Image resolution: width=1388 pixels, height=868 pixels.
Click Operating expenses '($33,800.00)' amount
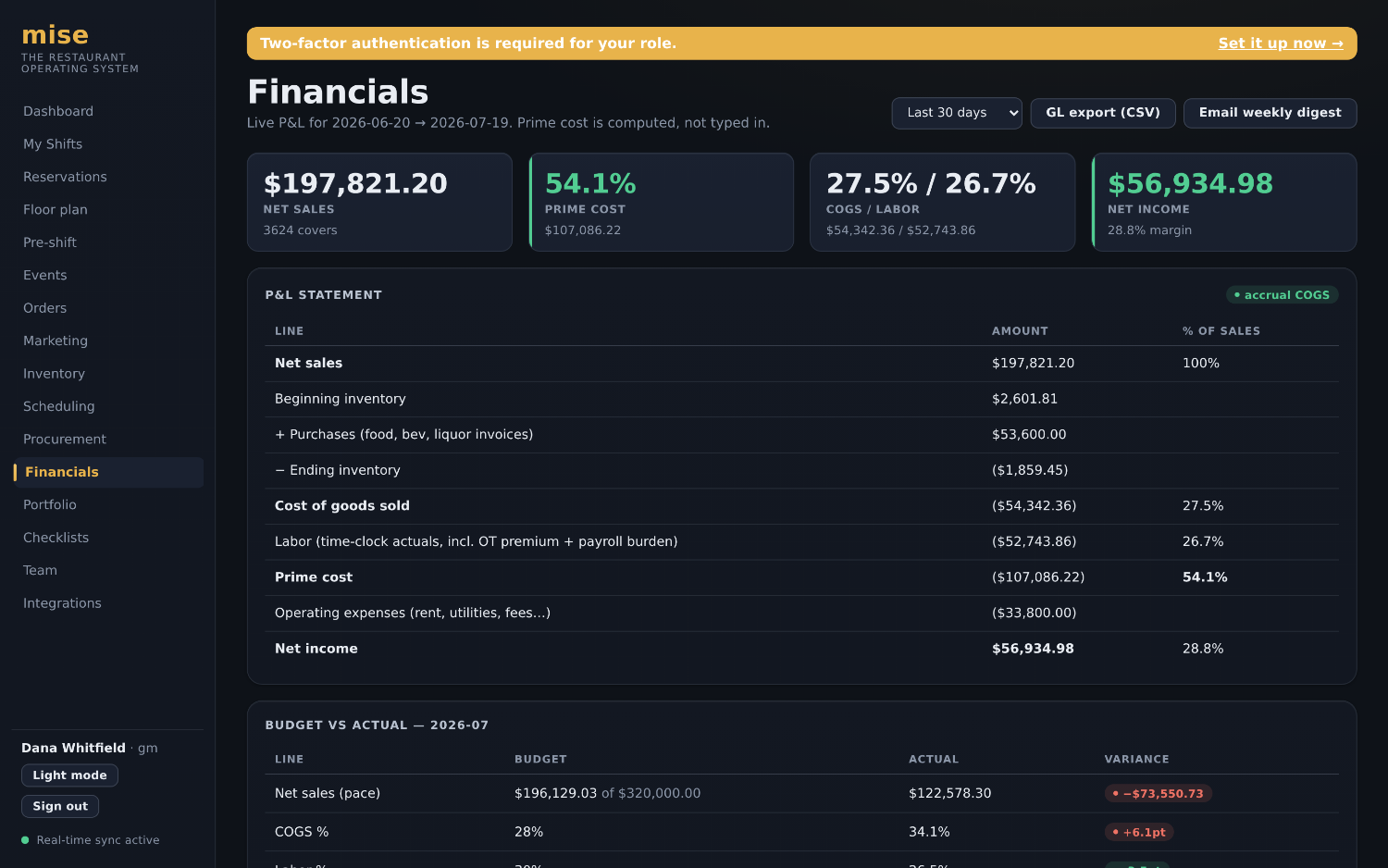click(x=1035, y=613)
